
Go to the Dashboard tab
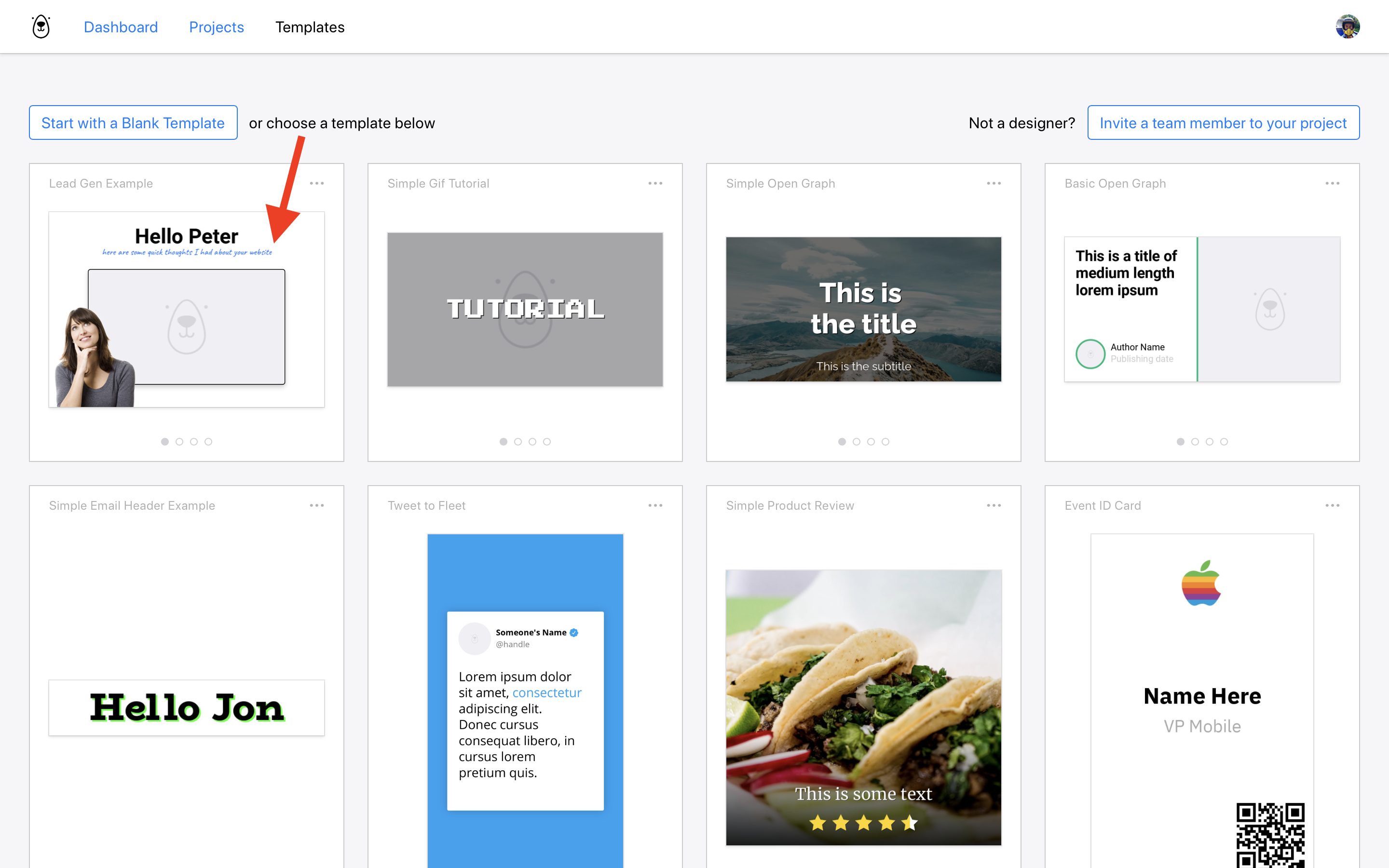(x=121, y=27)
